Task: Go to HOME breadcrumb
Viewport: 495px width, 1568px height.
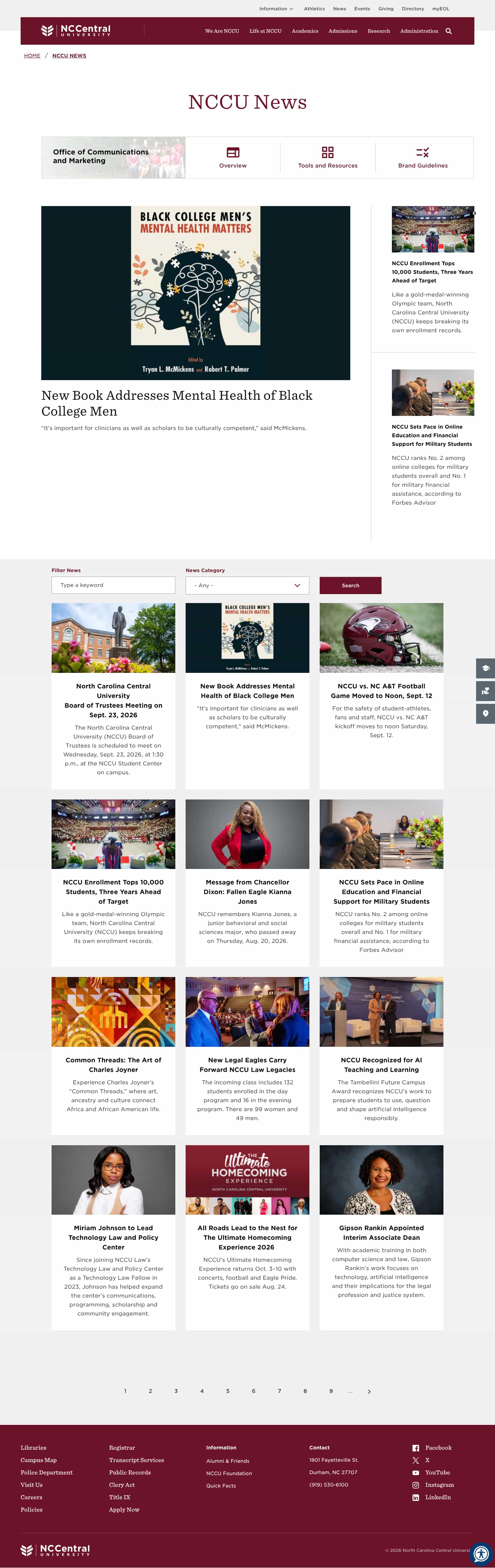Action: [32, 55]
